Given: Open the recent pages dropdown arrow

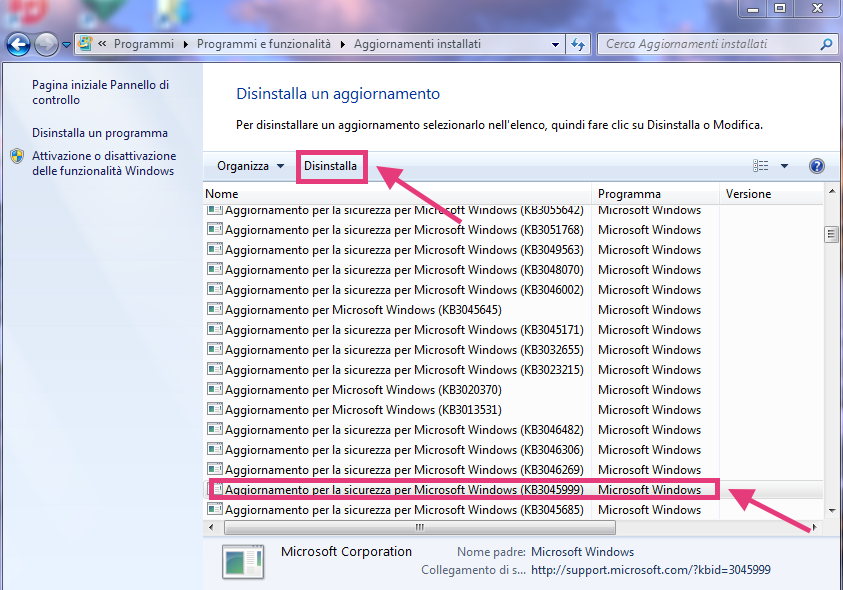Looking at the screenshot, I should tap(66, 45).
